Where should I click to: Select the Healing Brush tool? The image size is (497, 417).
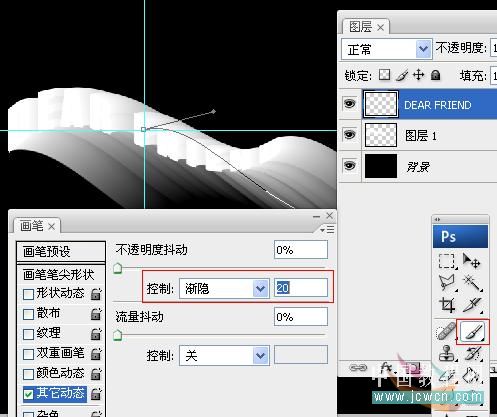(x=446, y=332)
